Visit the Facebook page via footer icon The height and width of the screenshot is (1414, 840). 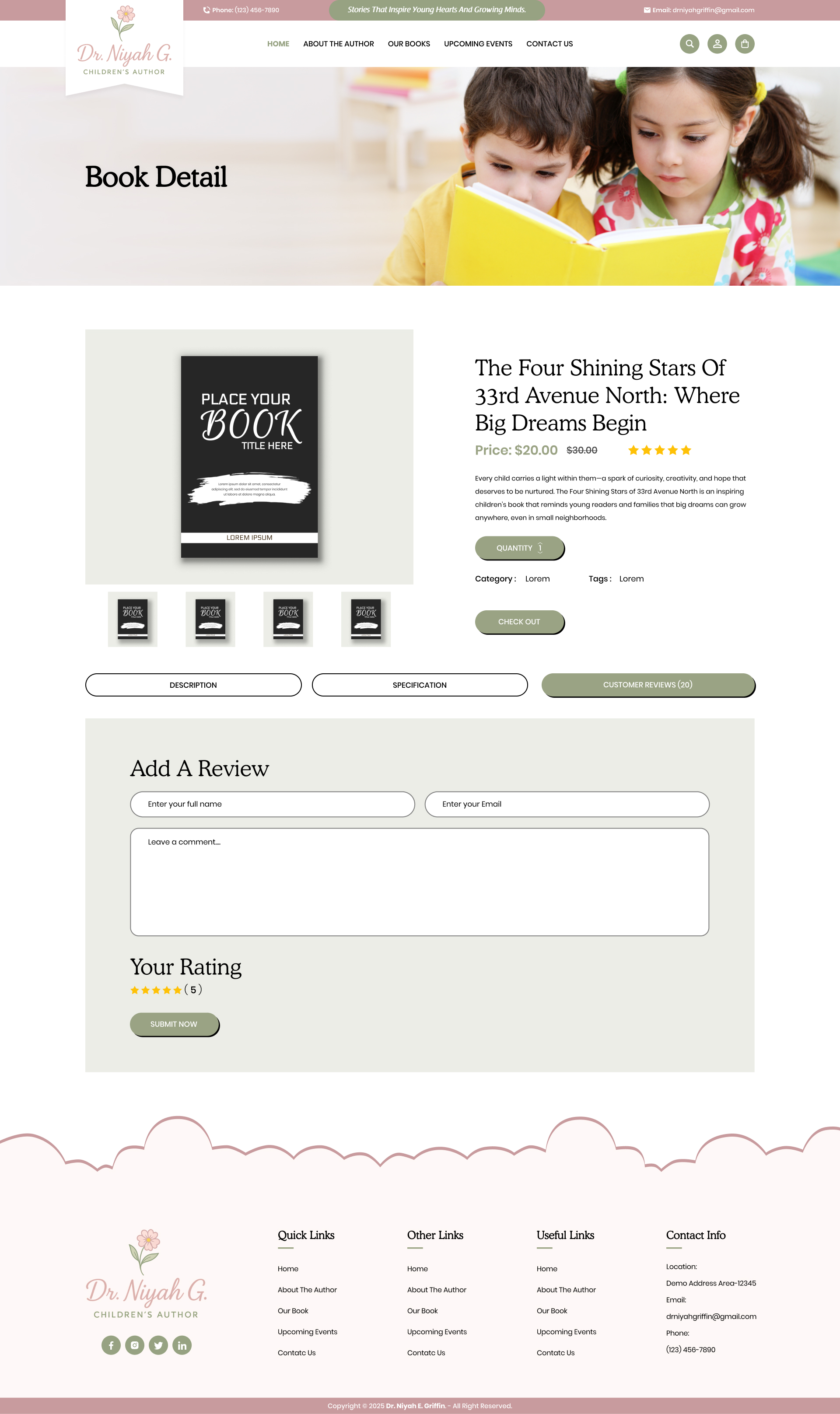(x=111, y=1345)
